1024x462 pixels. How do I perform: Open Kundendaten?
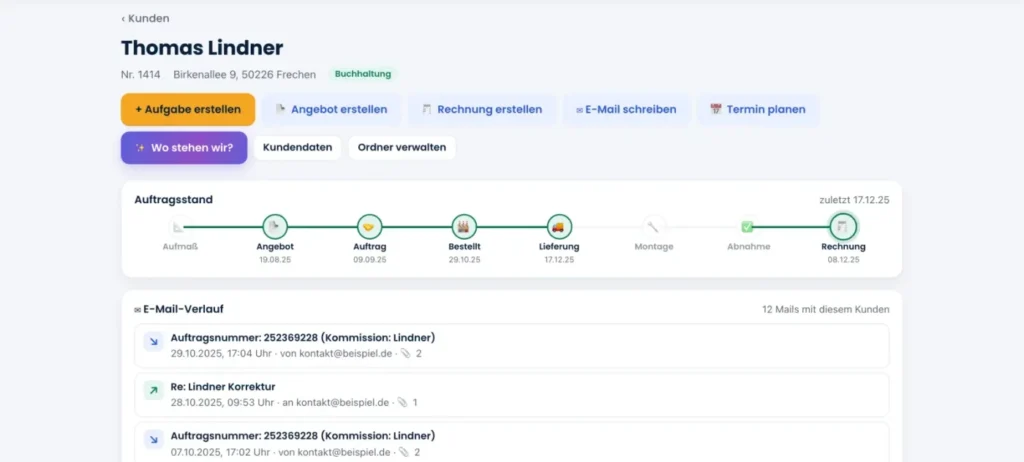tap(297, 148)
